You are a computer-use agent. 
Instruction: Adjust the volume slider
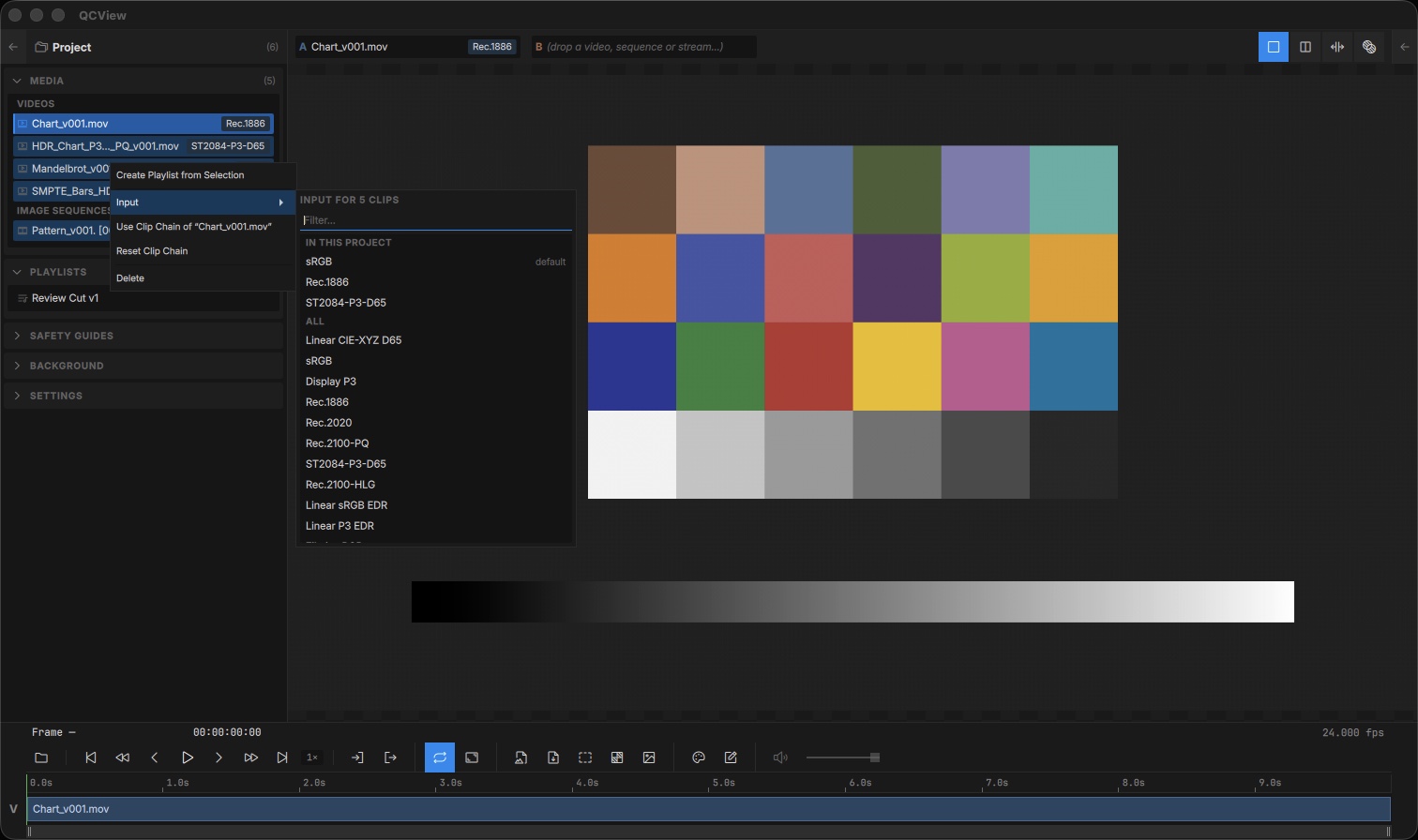click(842, 757)
